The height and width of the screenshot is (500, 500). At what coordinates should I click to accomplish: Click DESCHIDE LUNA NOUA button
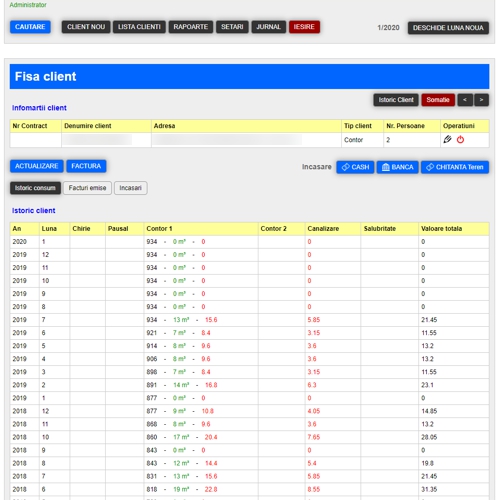pyautogui.click(x=448, y=28)
